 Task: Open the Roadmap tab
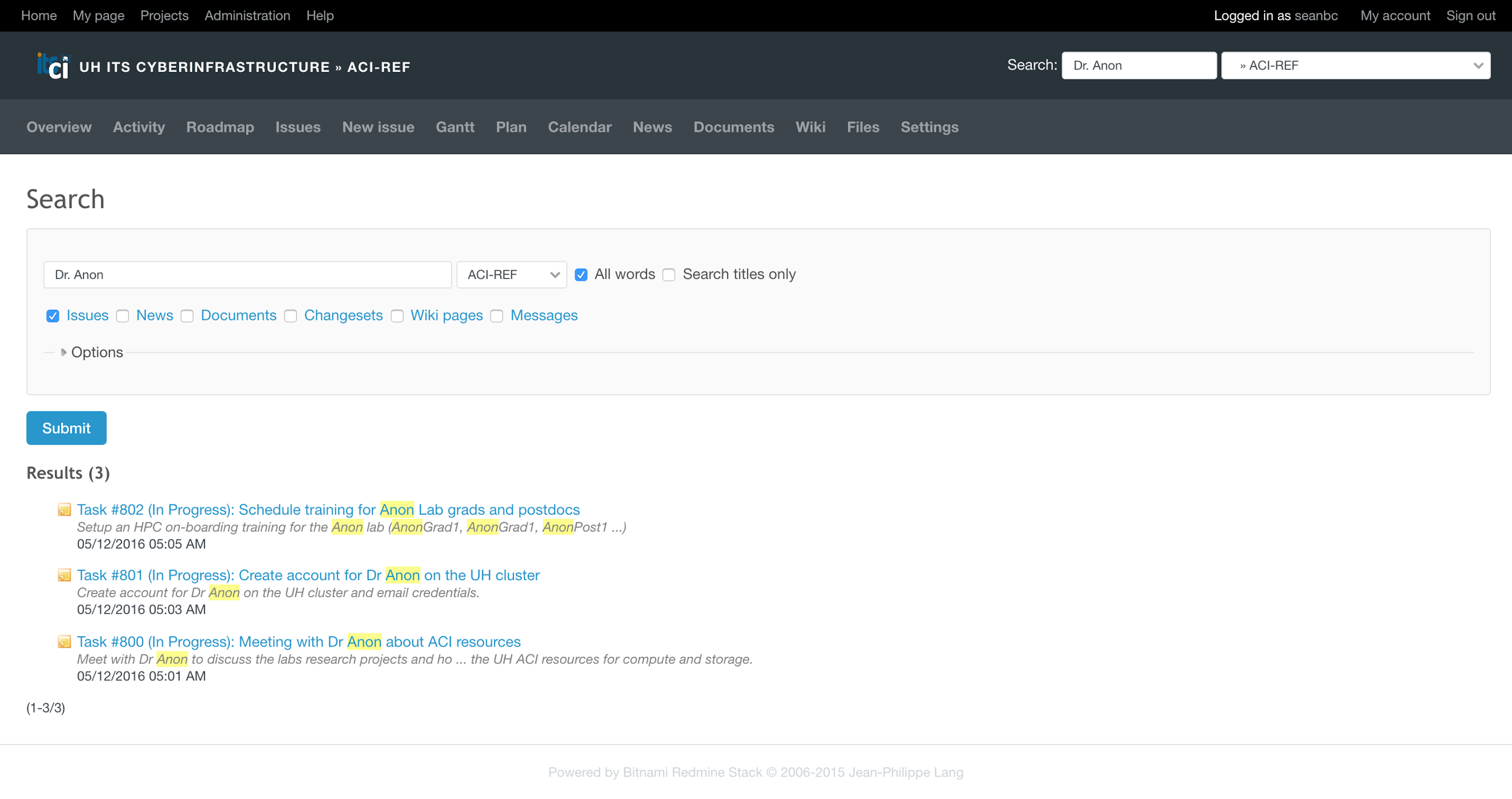220,127
